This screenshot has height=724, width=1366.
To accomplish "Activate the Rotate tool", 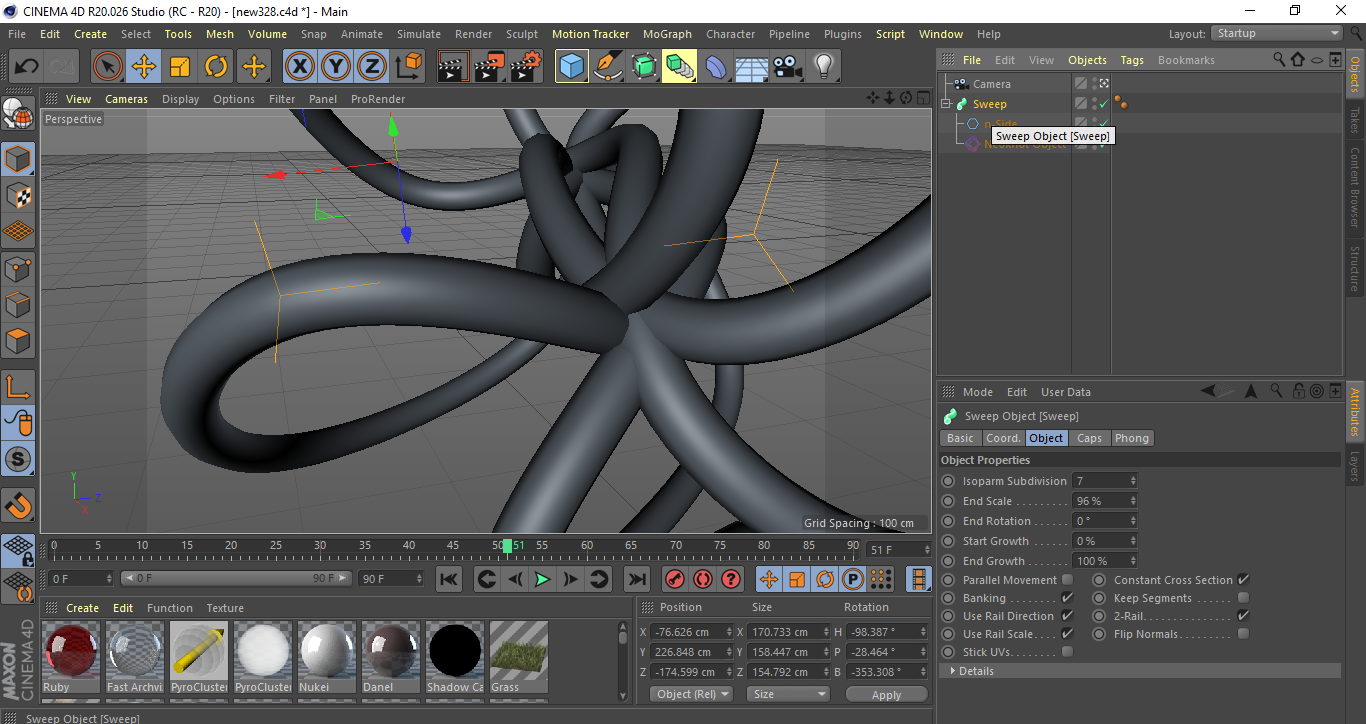I will pos(216,67).
